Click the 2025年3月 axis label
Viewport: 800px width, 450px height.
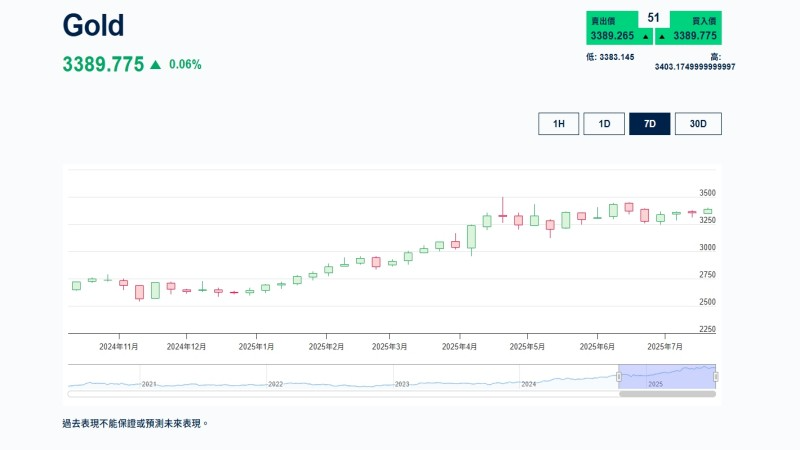coord(389,346)
